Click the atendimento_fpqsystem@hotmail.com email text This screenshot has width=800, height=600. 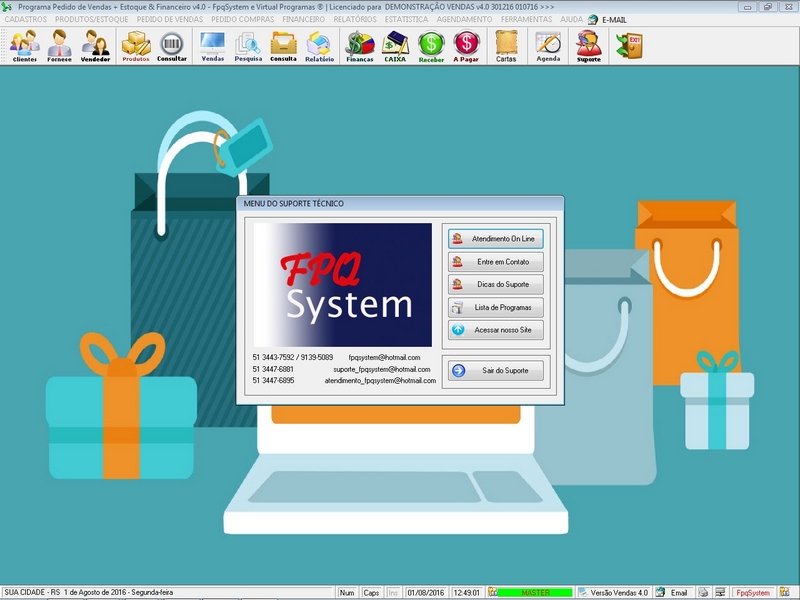(380, 381)
